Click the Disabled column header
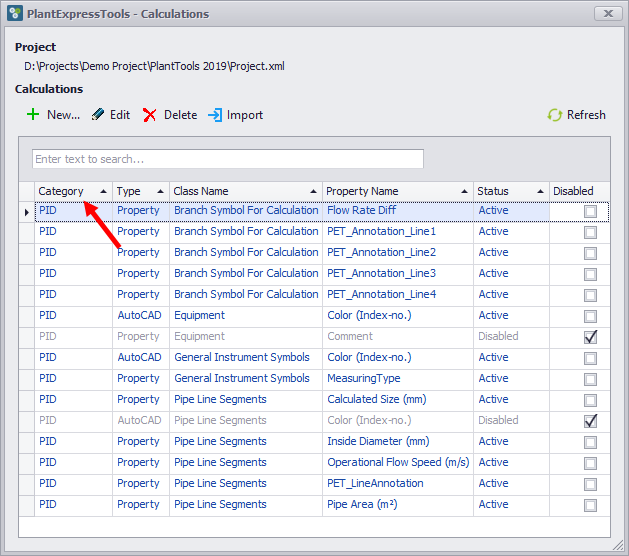This screenshot has height=556, width=629. coord(573,191)
